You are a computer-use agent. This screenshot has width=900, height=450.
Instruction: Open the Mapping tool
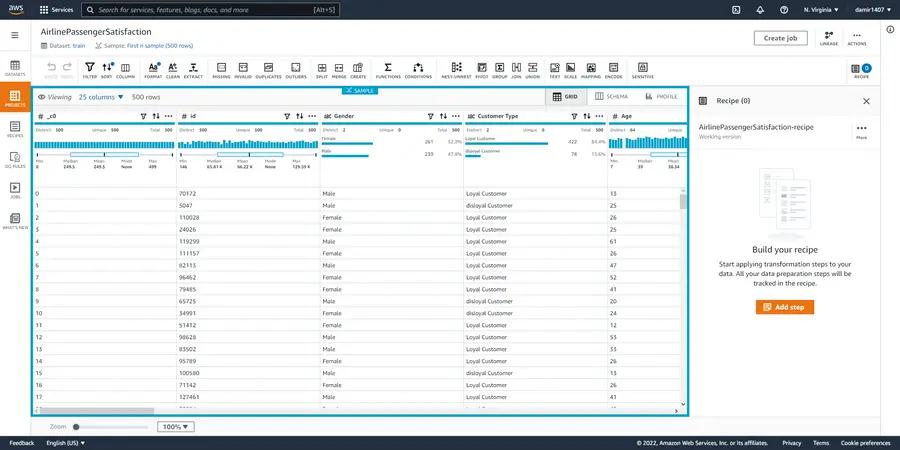click(591, 70)
